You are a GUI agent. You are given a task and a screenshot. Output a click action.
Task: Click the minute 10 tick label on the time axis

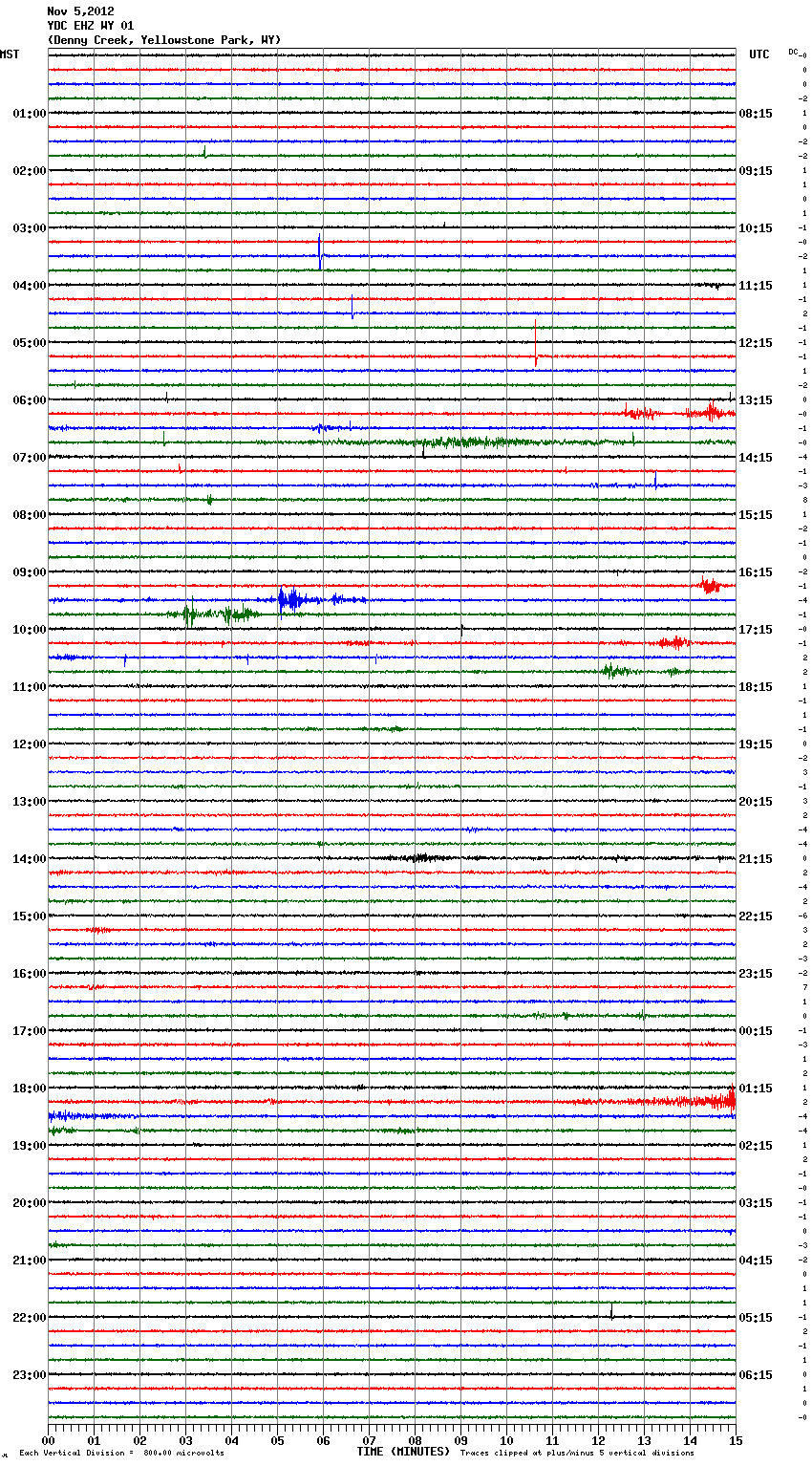pyautogui.click(x=506, y=1440)
